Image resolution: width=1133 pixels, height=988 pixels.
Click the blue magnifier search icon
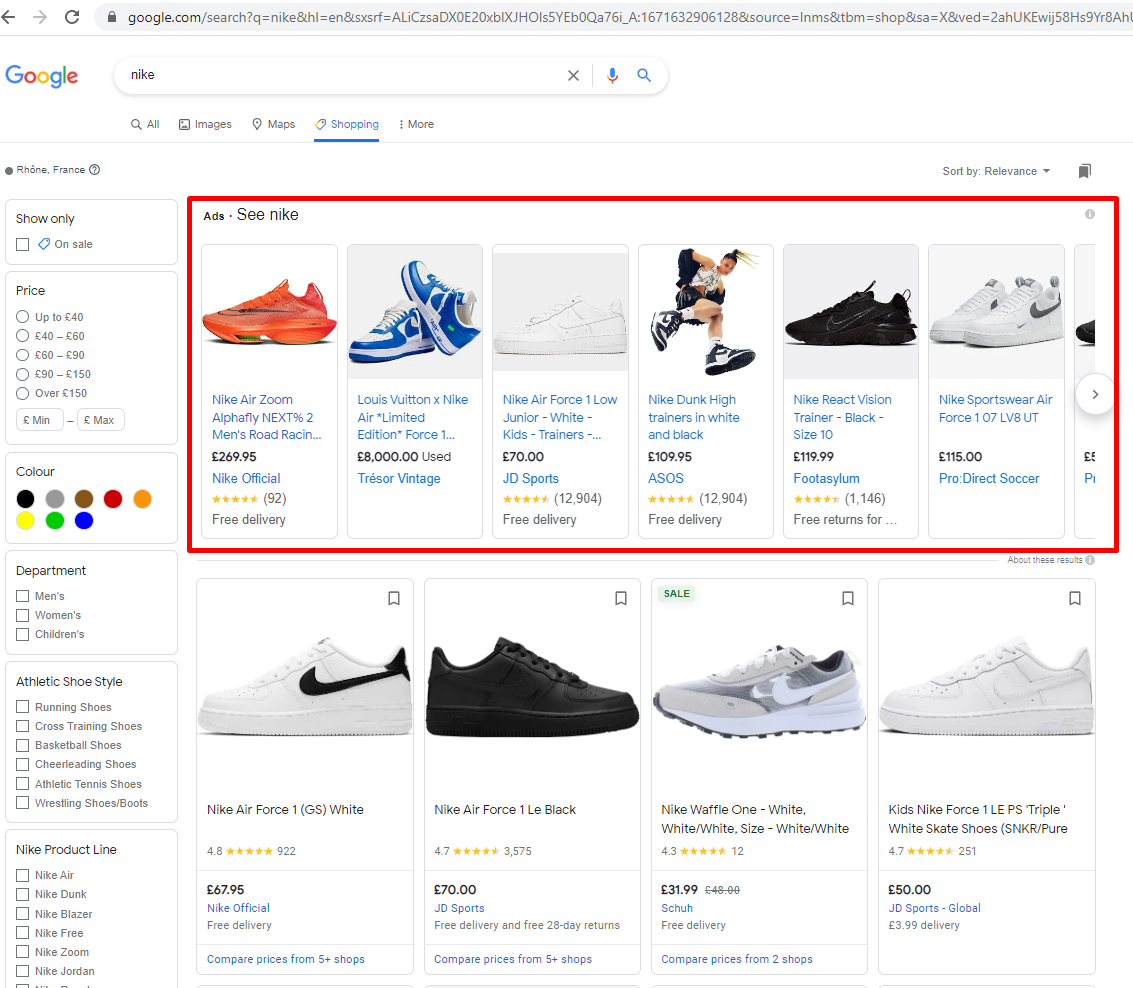[644, 75]
